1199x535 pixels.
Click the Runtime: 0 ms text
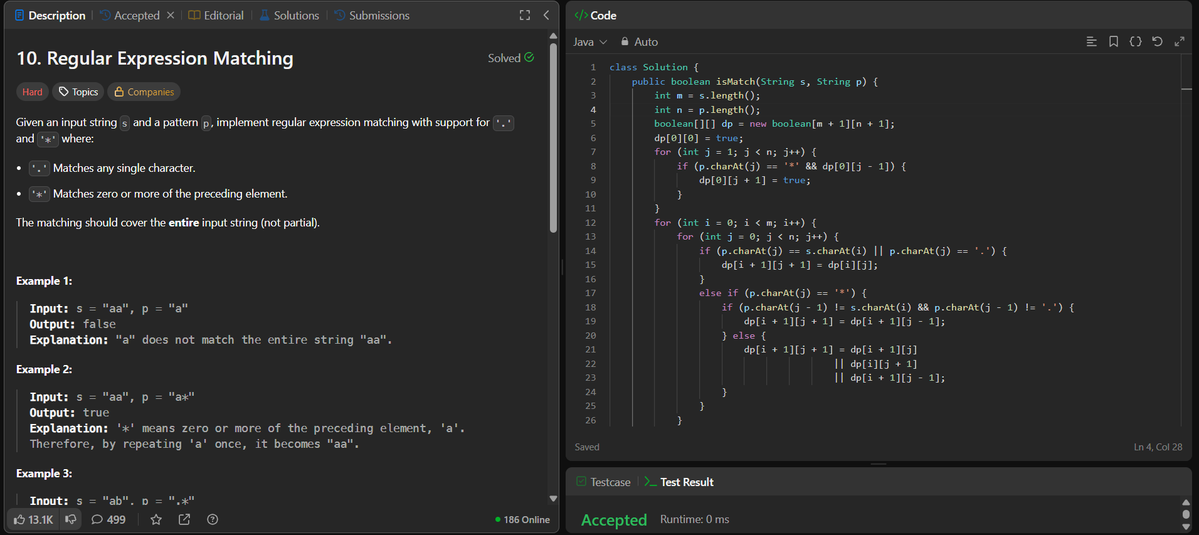[694, 520]
